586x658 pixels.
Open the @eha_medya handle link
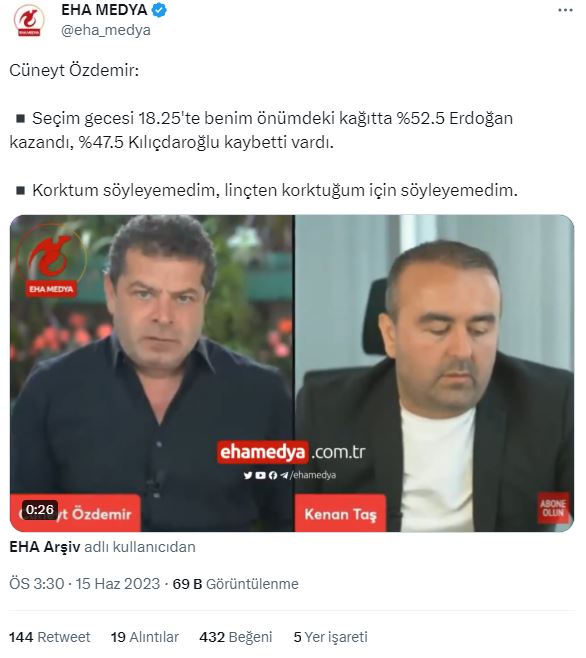[106, 30]
